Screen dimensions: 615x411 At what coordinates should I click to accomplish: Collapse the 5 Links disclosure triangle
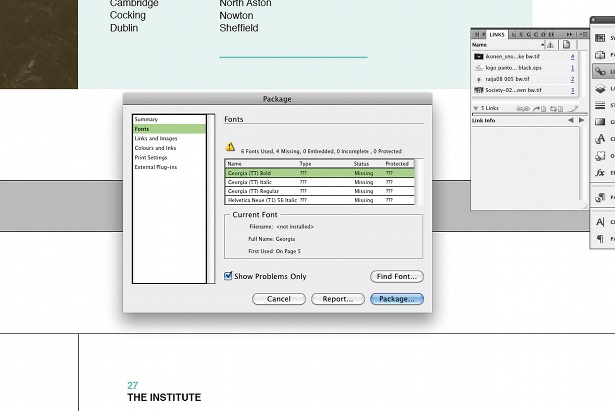(x=476, y=108)
